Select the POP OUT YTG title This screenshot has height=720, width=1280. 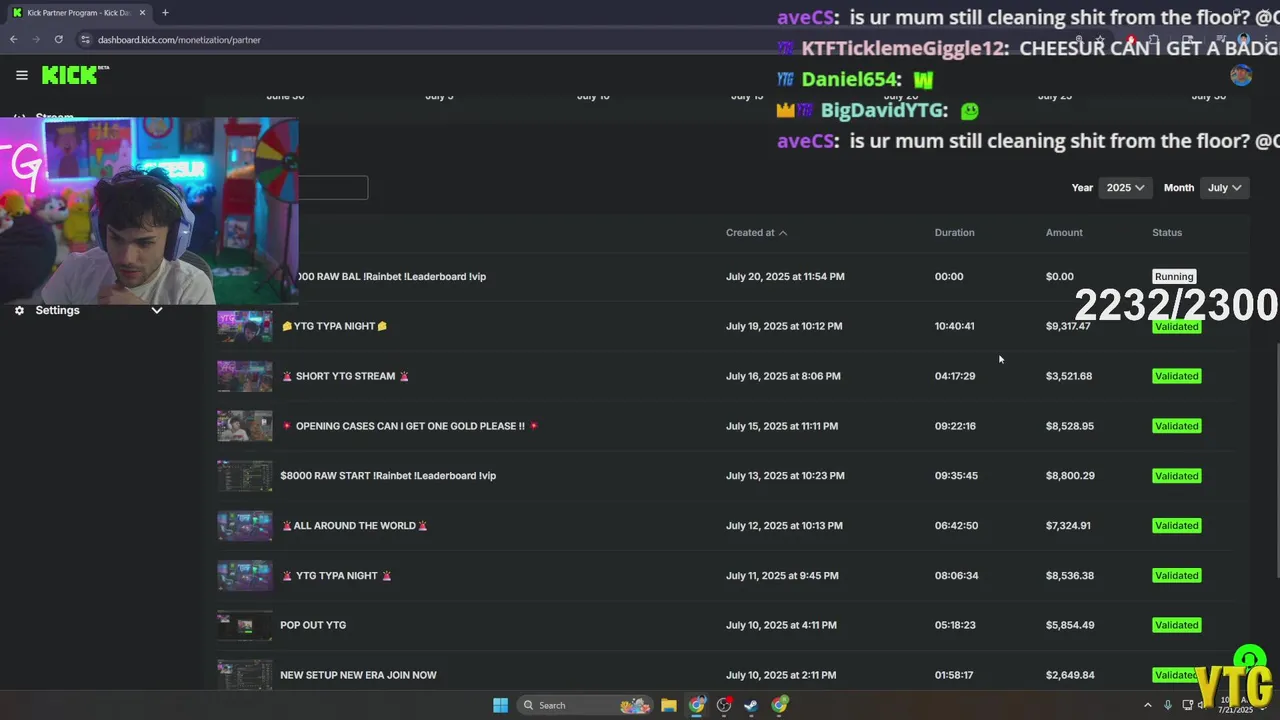[313, 625]
